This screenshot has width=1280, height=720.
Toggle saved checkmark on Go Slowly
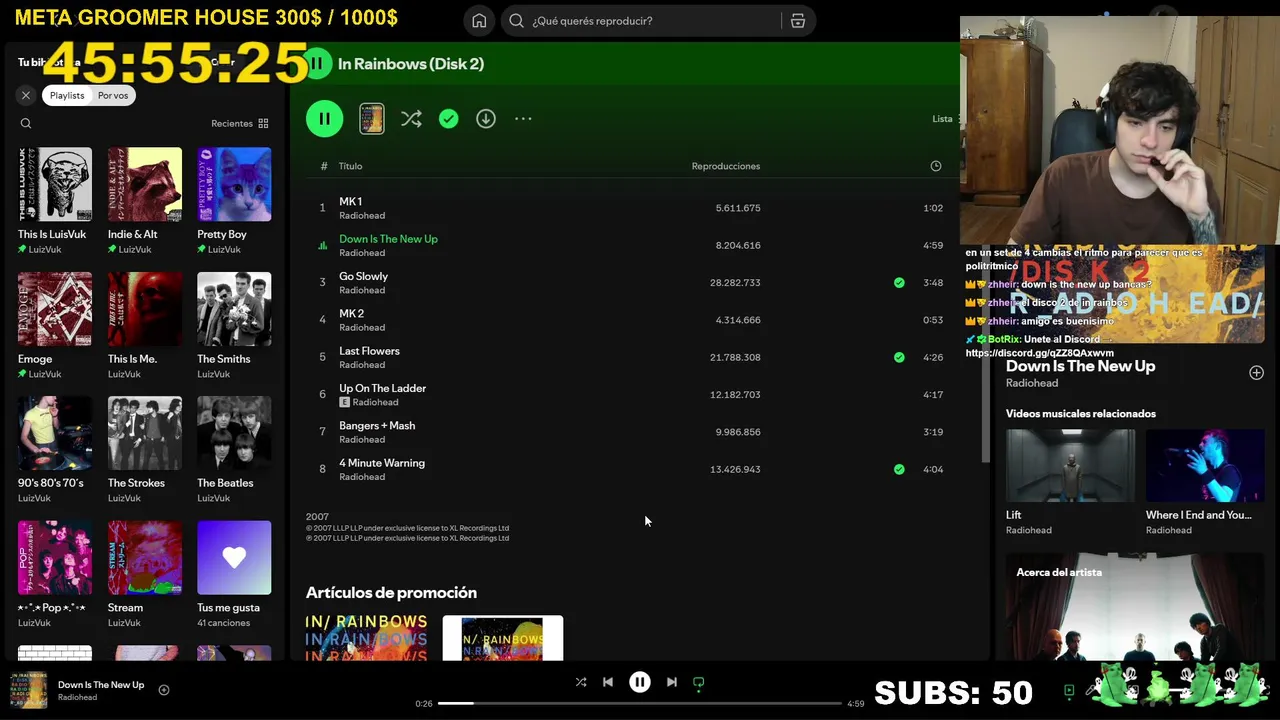tap(899, 283)
